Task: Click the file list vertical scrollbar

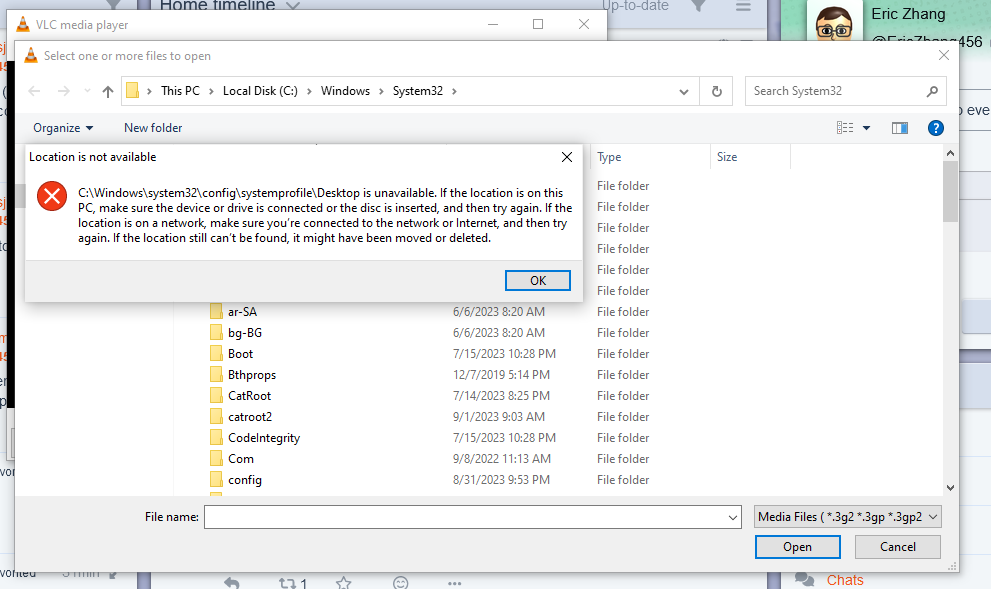Action: point(950,330)
